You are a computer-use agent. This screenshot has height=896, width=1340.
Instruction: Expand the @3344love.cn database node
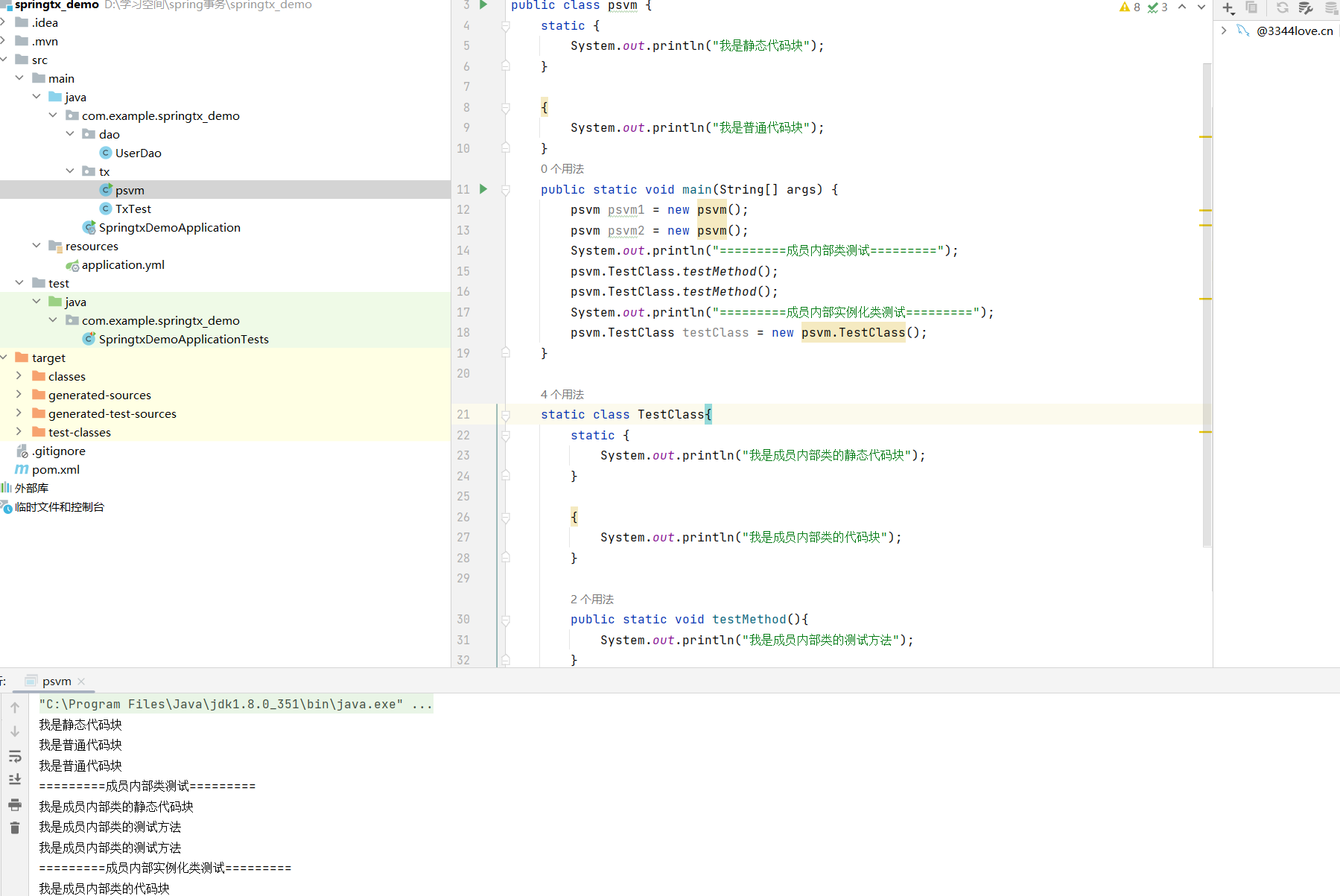click(x=1224, y=31)
